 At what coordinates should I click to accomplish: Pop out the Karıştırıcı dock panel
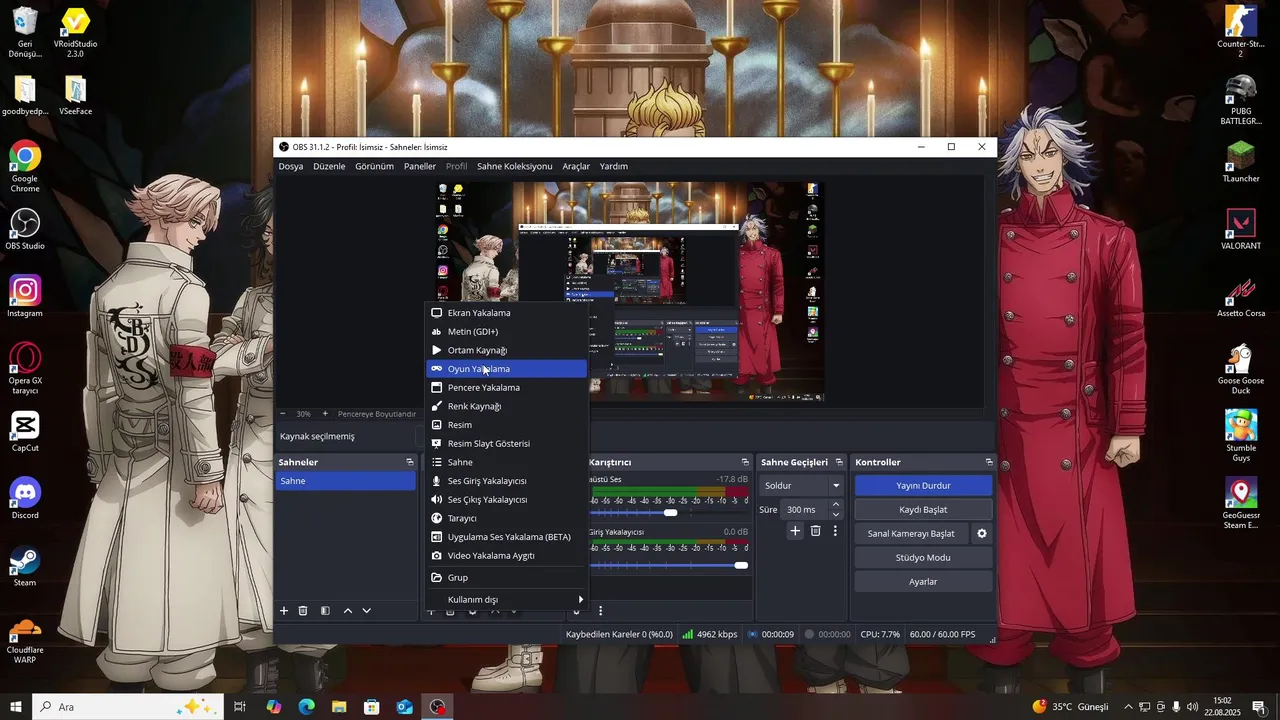pos(745,462)
